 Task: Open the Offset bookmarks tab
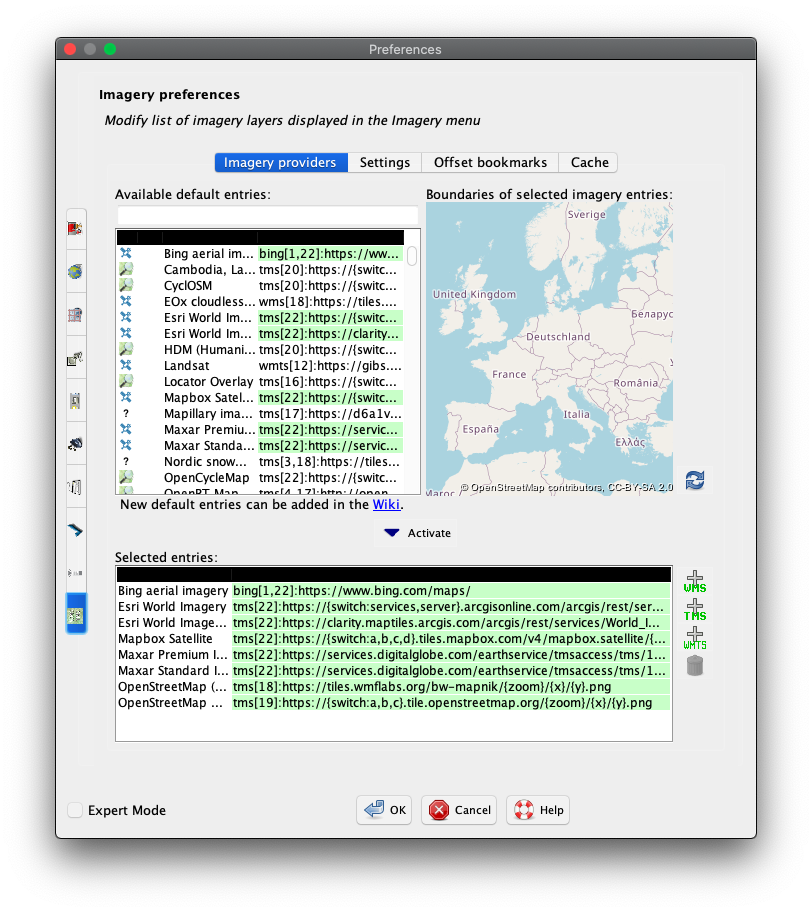[490, 162]
